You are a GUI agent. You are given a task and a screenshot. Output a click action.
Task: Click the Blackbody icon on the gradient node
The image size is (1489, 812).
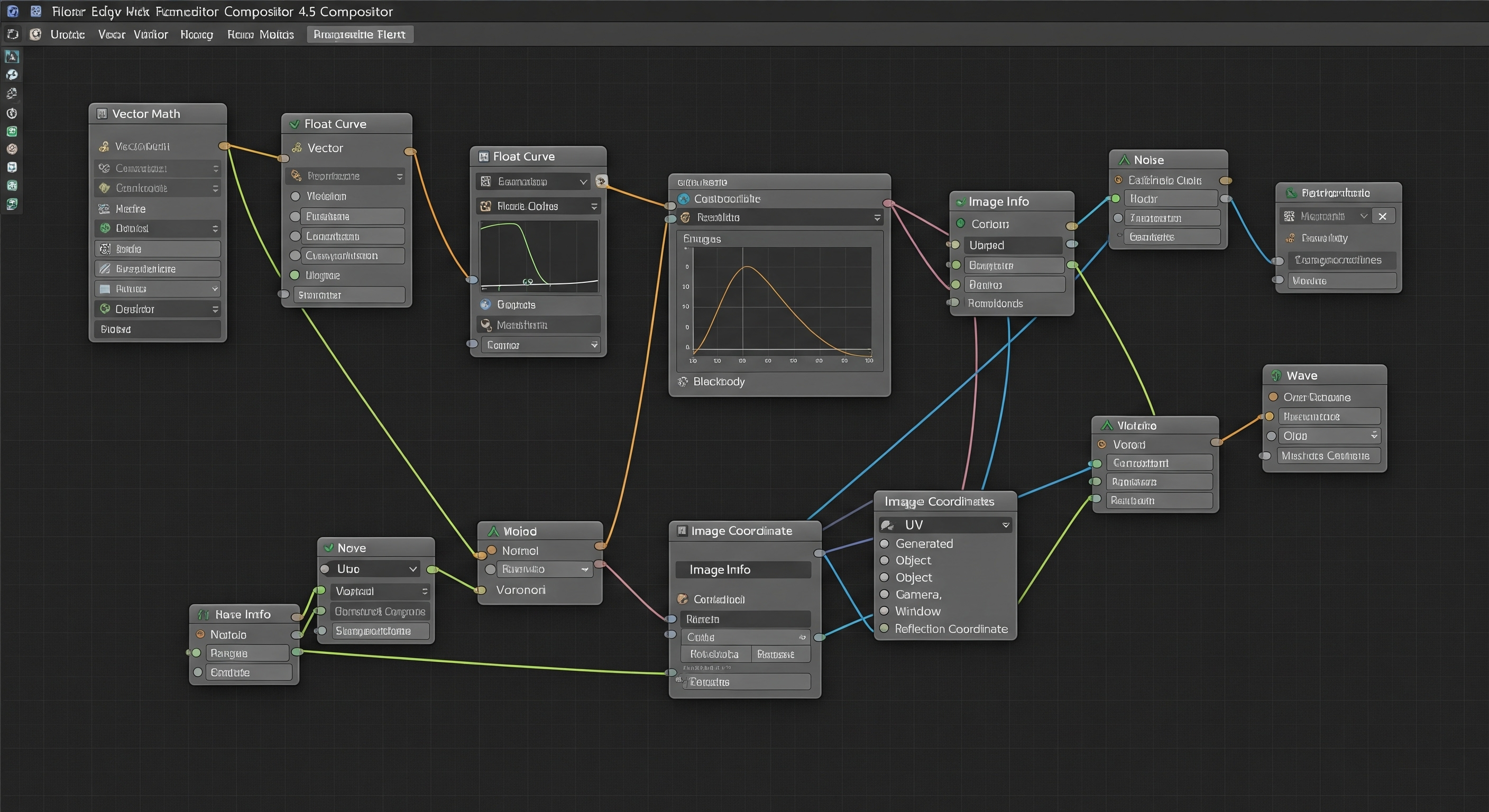683,382
